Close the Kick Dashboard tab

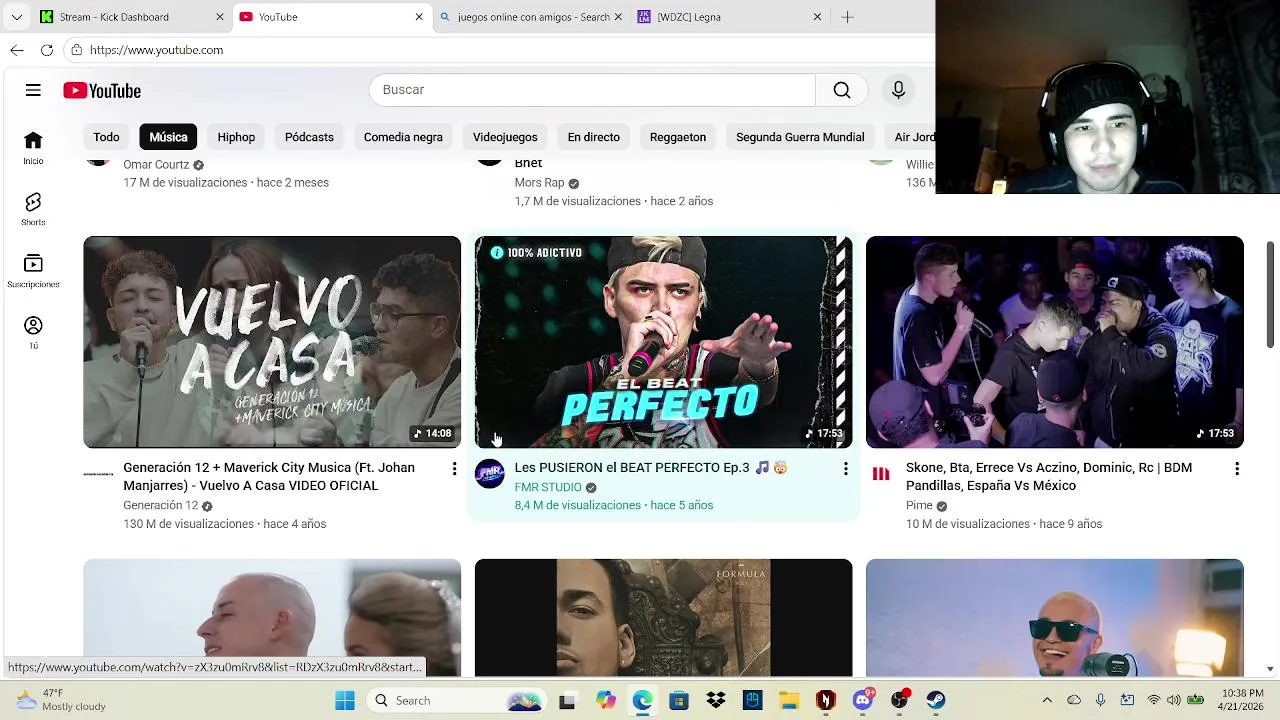click(x=220, y=17)
